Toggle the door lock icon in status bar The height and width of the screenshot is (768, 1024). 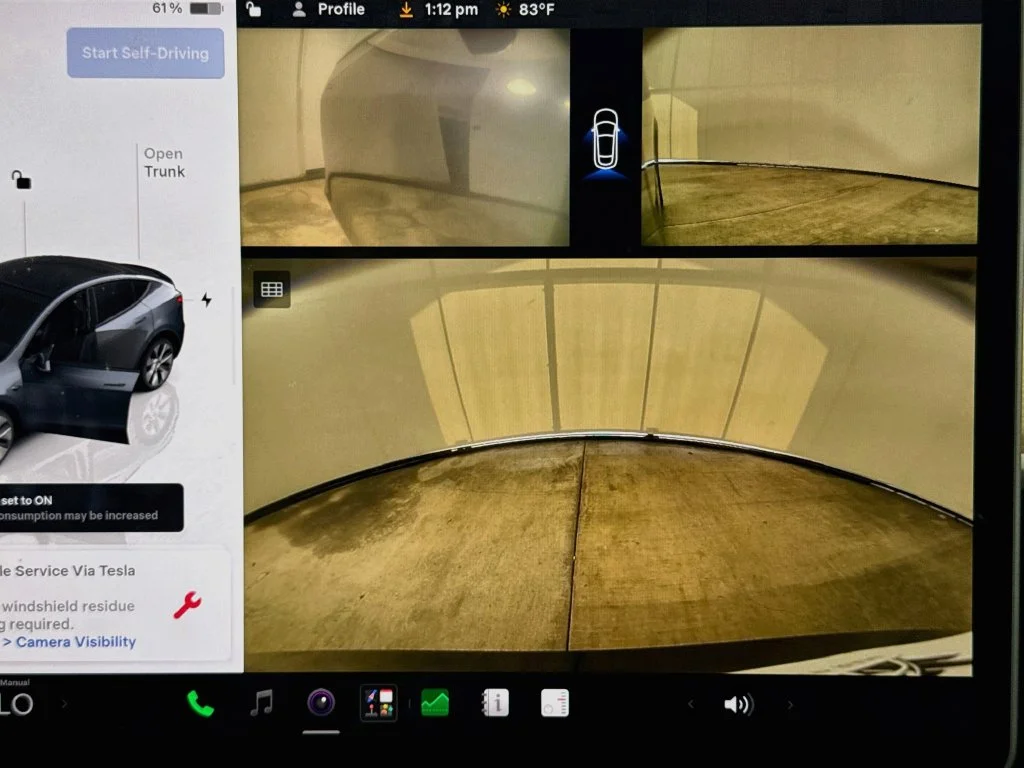click(x=253, y=9)
